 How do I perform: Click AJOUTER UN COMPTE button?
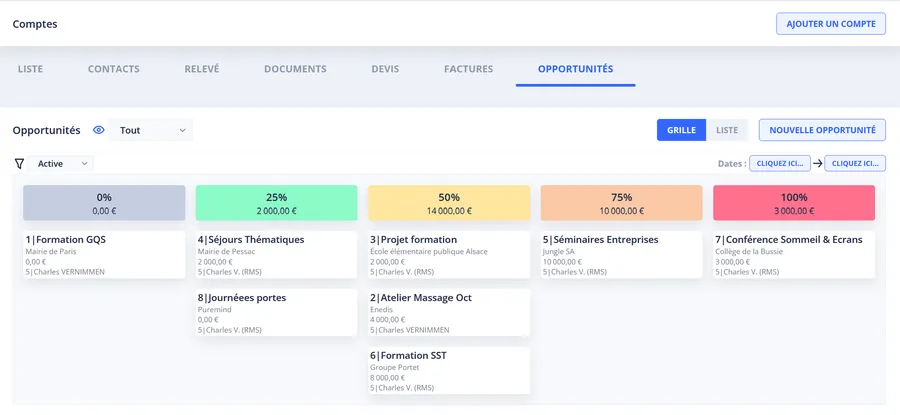coord(831,24)
